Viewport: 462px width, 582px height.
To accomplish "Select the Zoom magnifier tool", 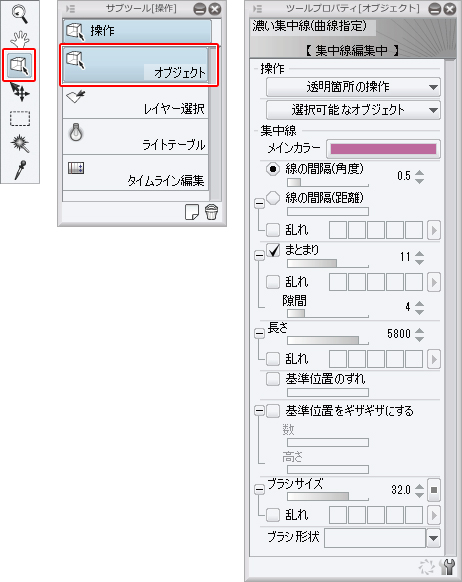I will pyautogui.click(x=19, y=14).
